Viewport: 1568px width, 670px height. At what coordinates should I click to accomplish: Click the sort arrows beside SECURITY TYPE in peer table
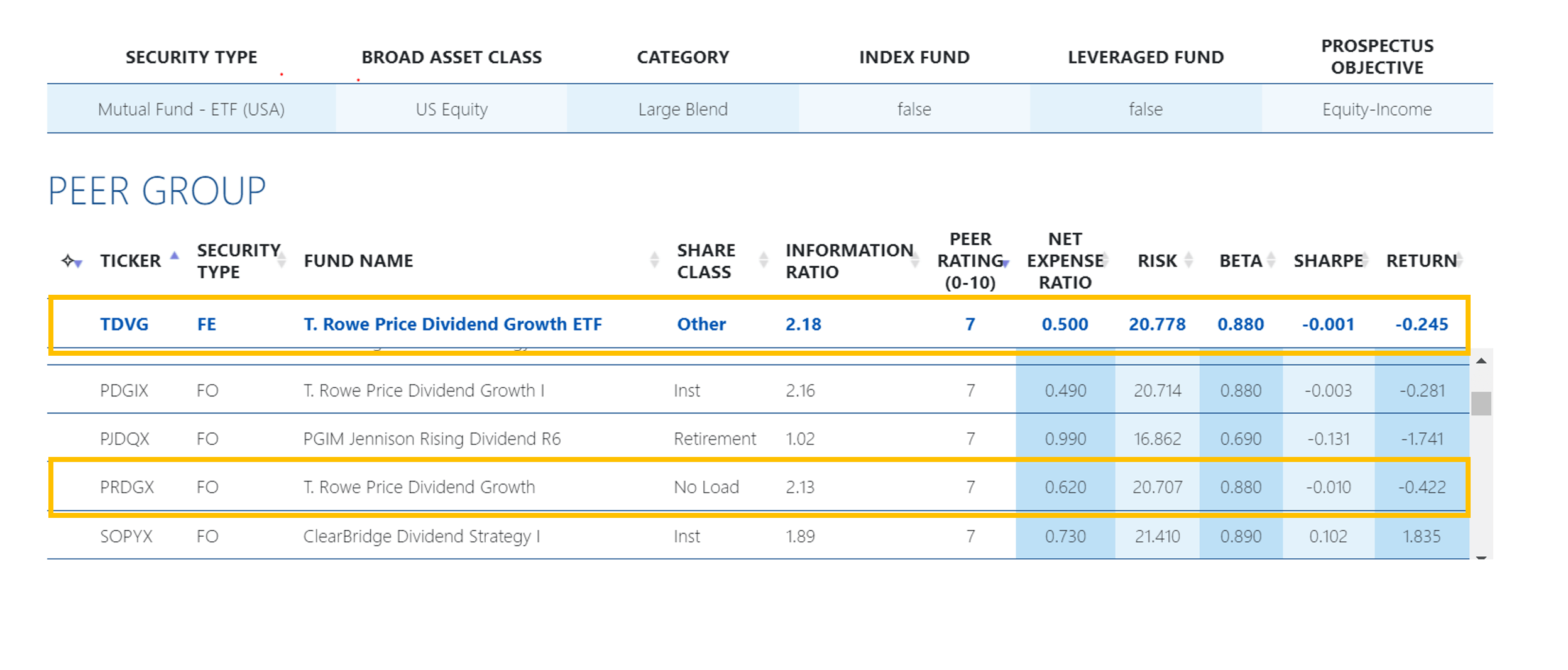coord(282,260)
